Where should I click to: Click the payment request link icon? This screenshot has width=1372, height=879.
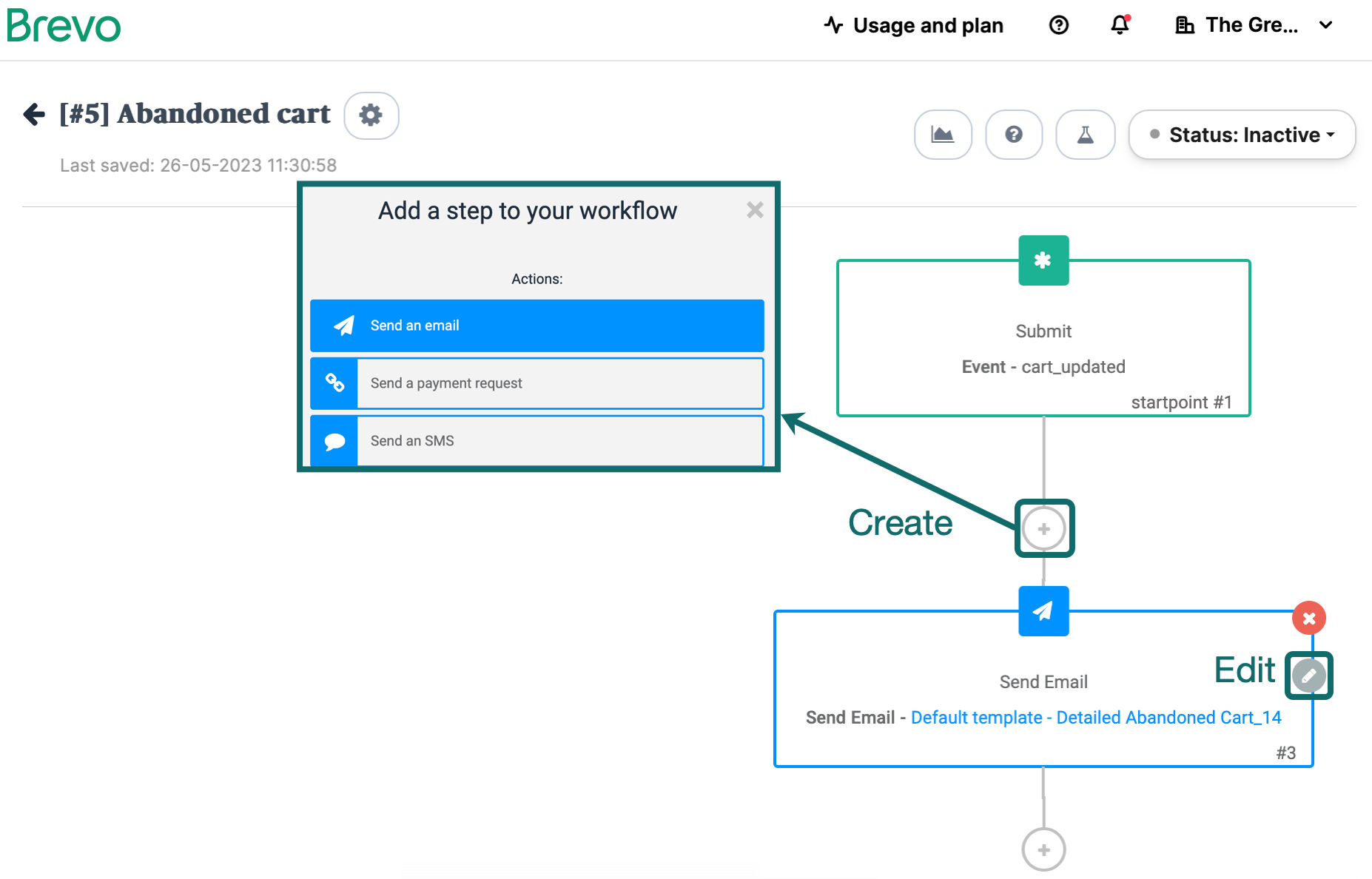pyautogui.click(x=334, y=383)
